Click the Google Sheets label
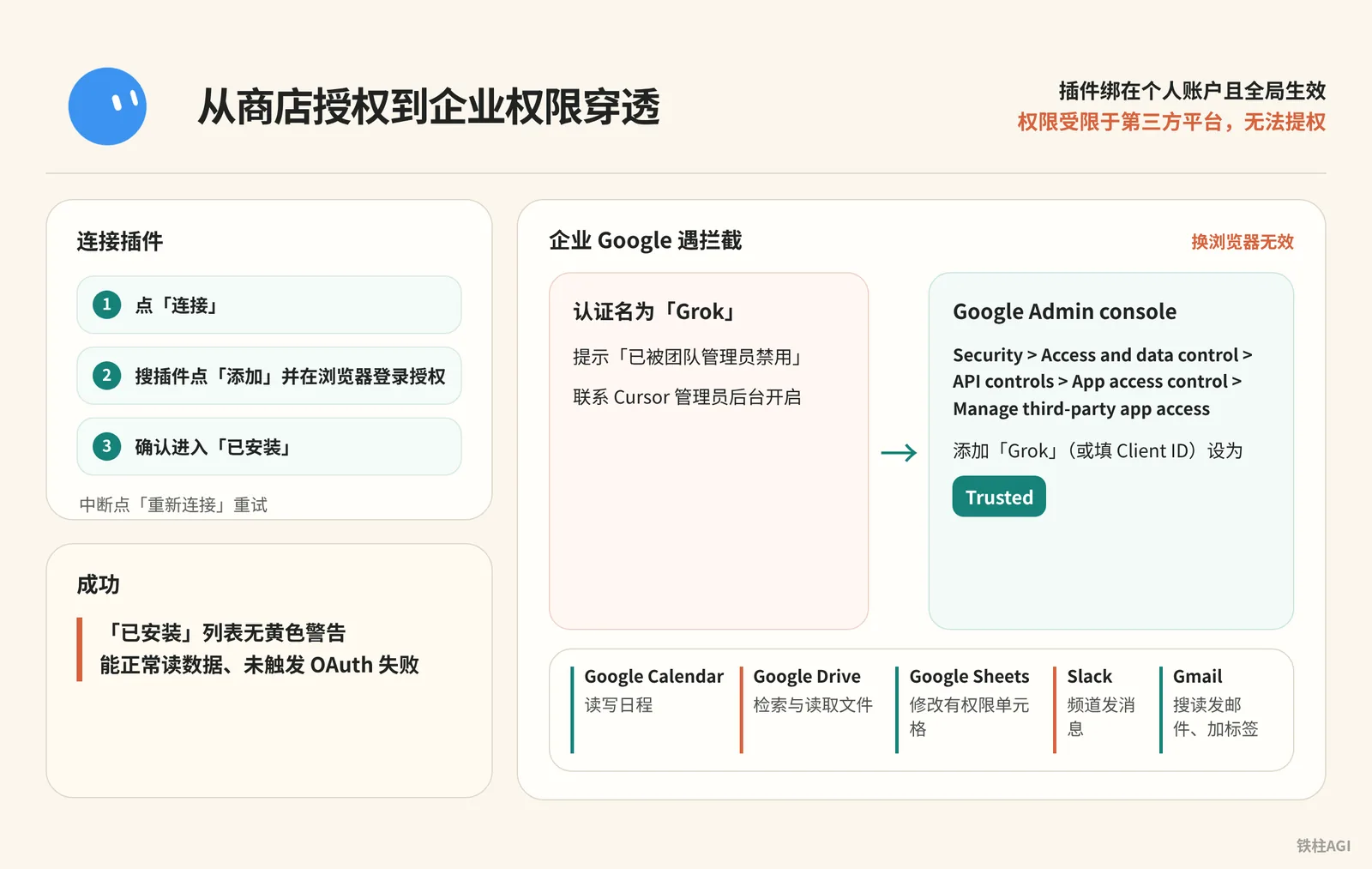Screen dimensions: 1372x869 [969, 677]
